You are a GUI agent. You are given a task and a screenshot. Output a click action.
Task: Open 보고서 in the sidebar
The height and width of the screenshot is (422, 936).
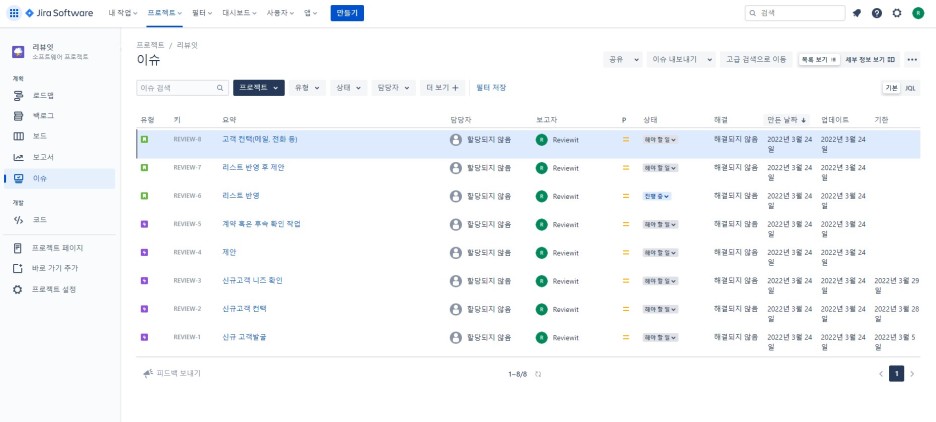coord(43,157)
